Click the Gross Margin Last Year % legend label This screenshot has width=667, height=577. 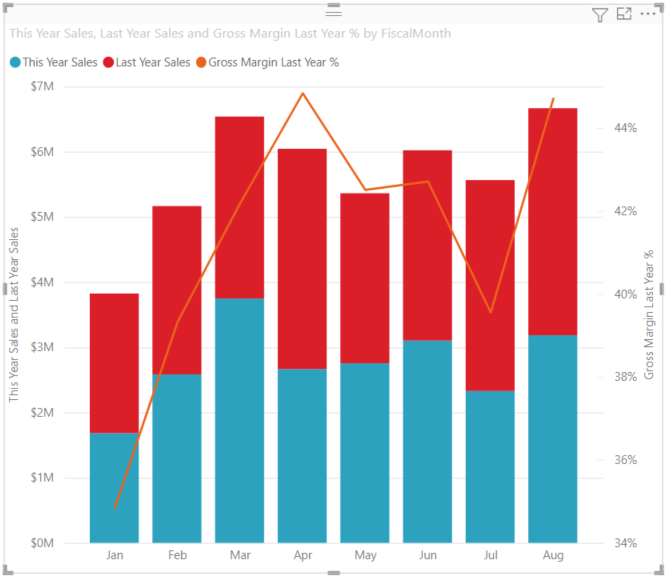pyautogui.click(x=274, y=63)
